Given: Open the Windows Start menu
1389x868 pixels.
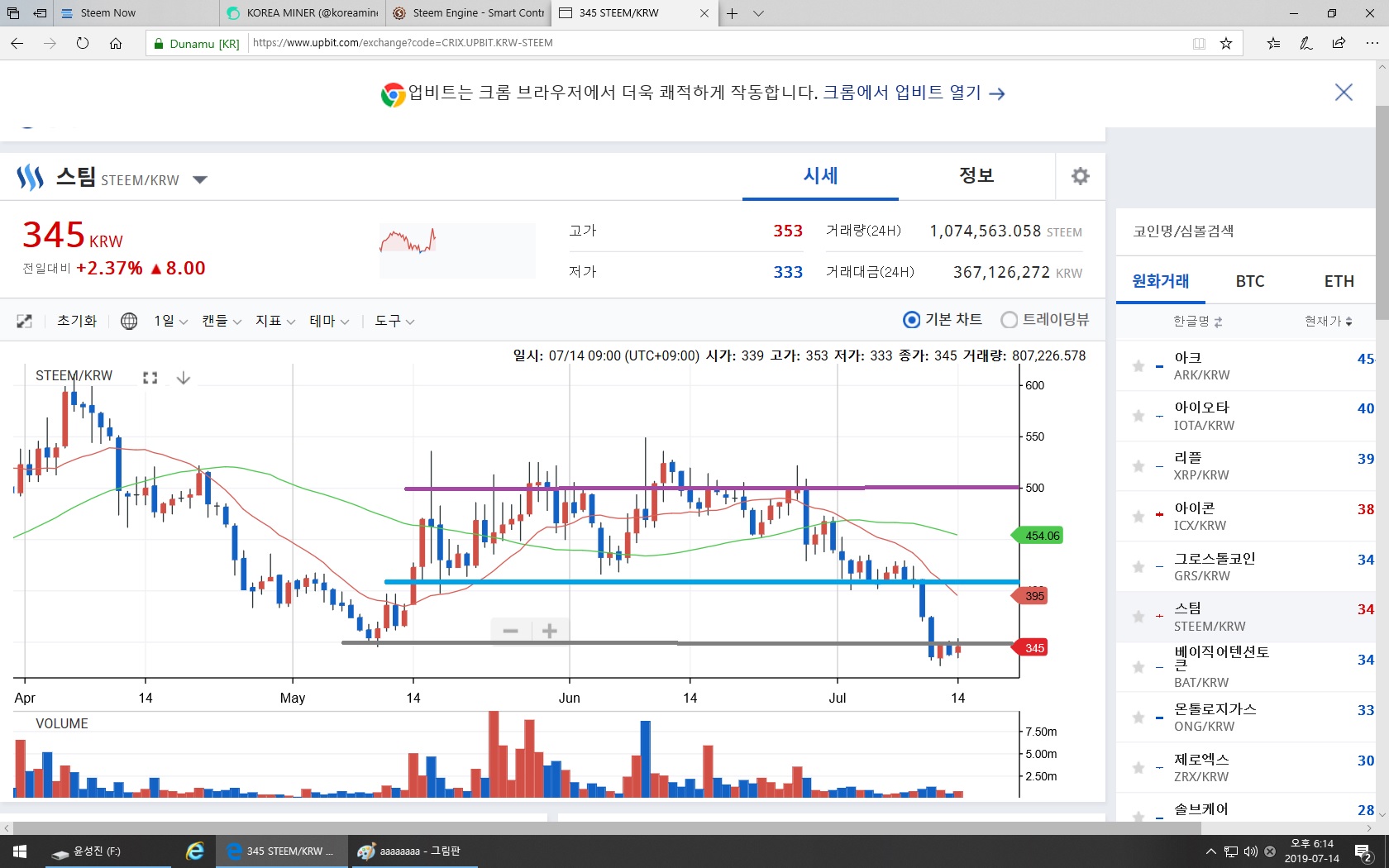Looking at the screenshot, I should pyautogui.click(x=19, y=851).
